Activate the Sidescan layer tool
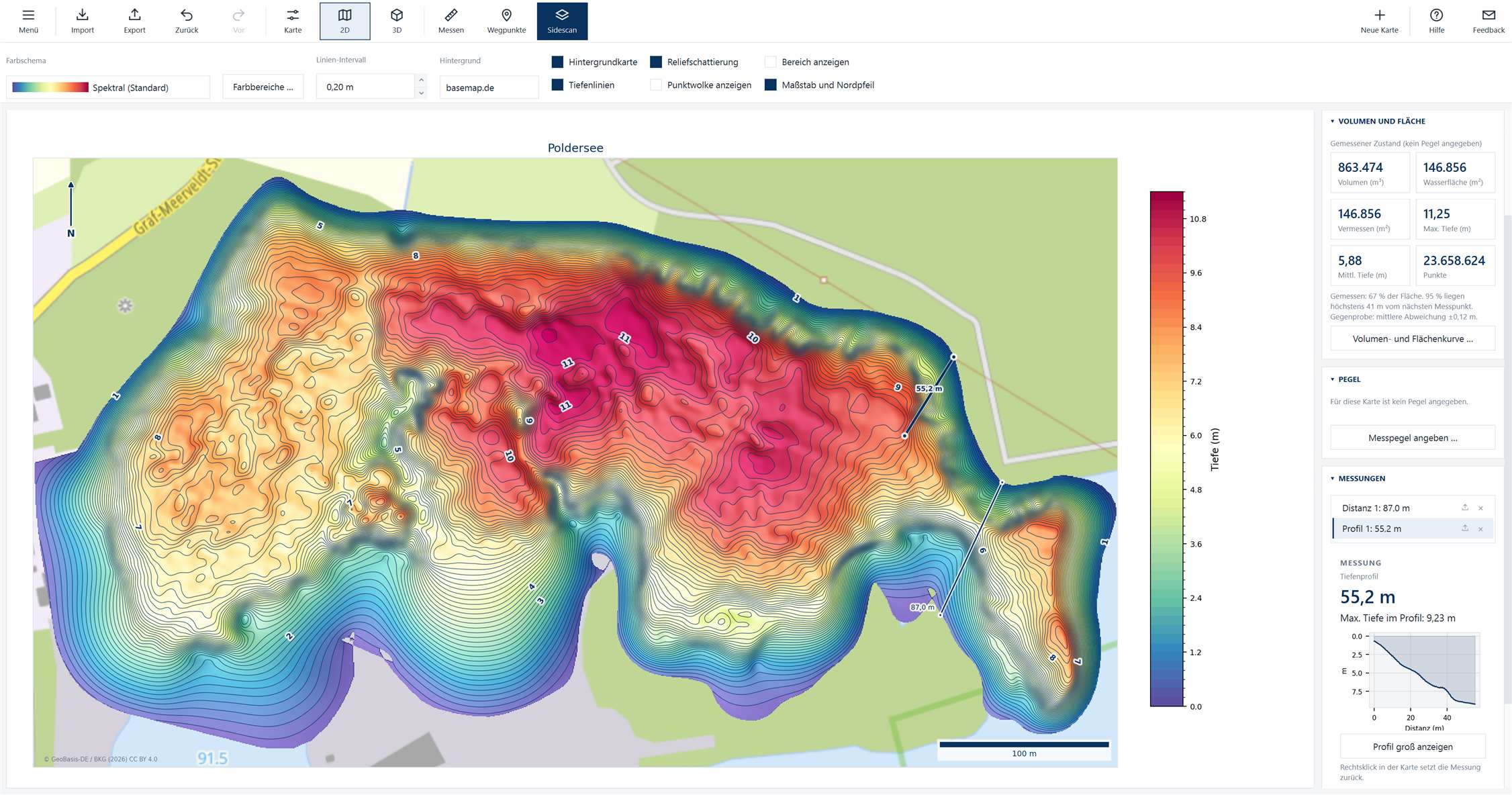 tap(562, 21)
